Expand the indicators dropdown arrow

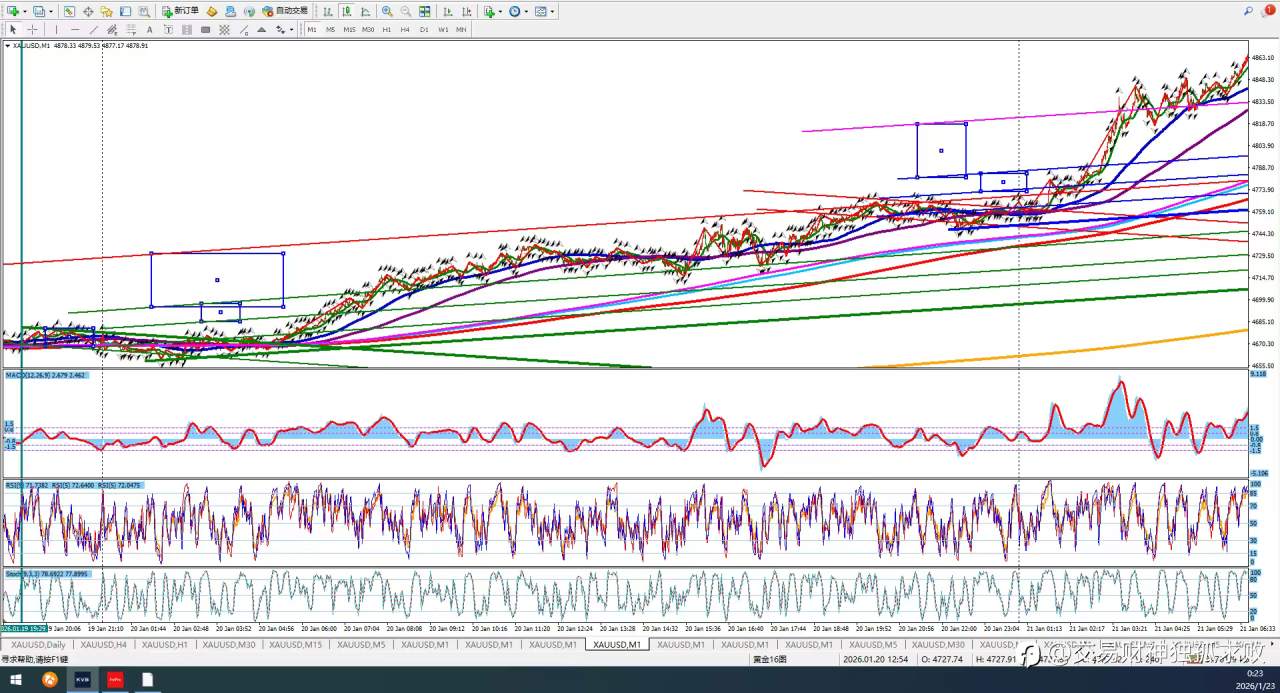pyautogui.click(x=500, y=11)
